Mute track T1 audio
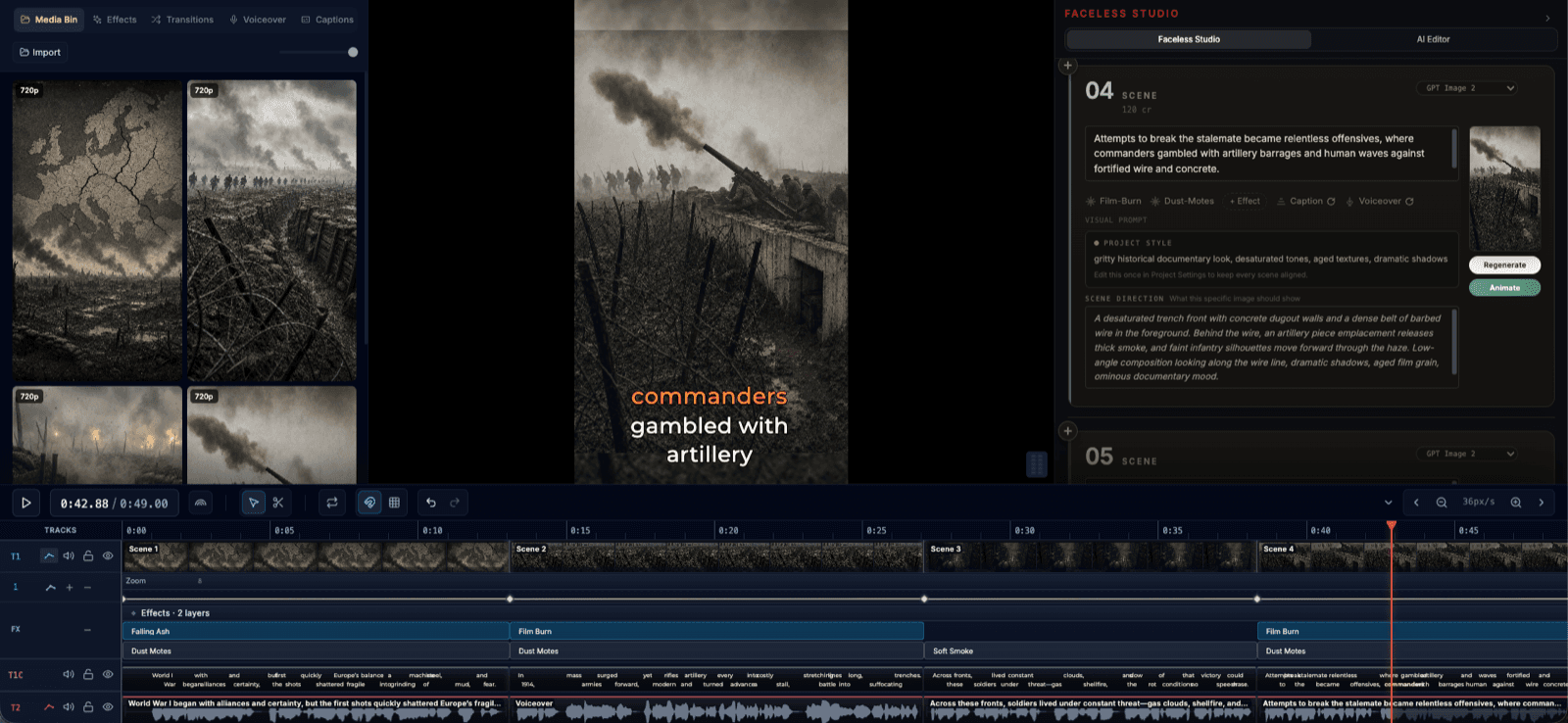The image size is (1568, 723). coord(69,555)
